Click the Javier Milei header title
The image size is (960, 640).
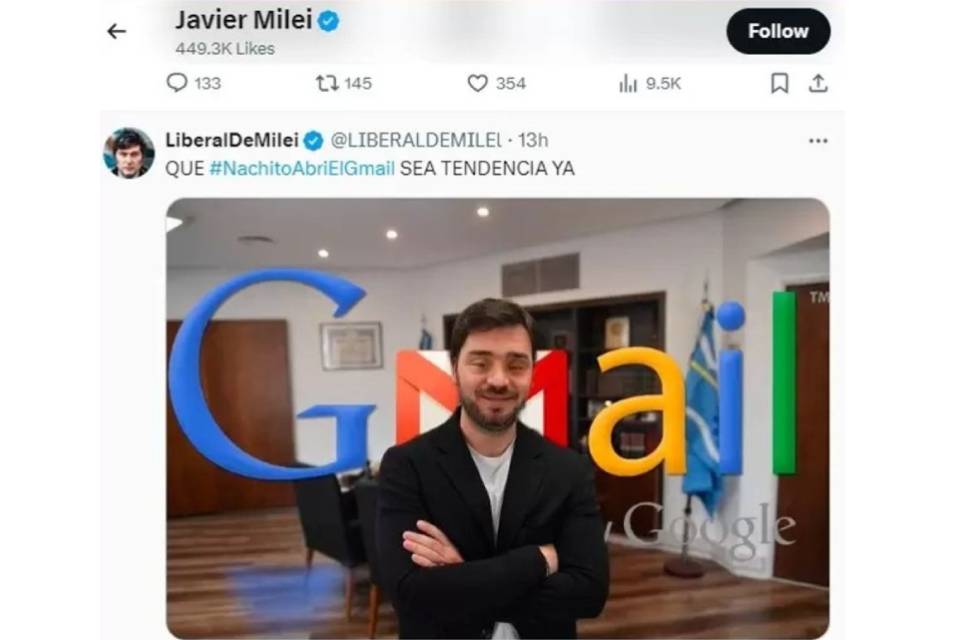click(244, 20)
